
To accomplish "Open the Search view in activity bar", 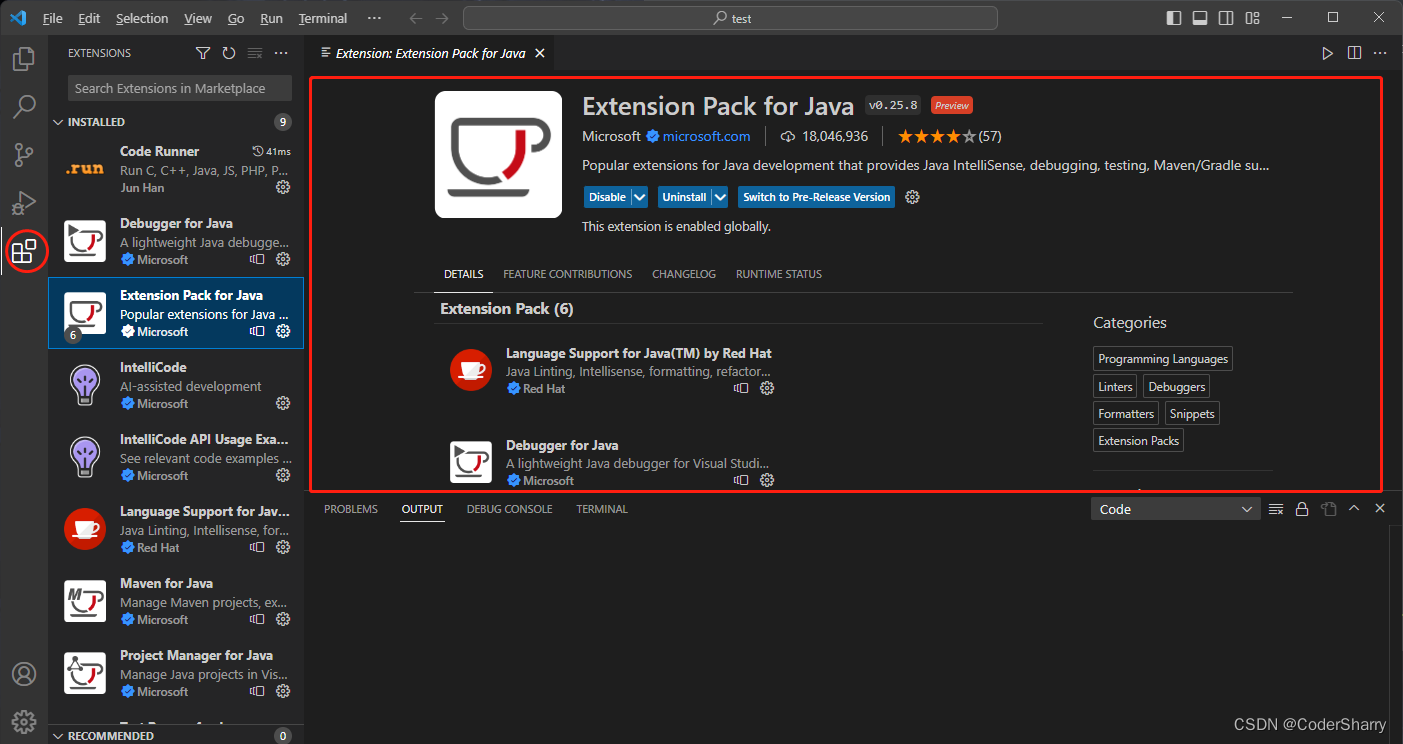I will point(24,106).
